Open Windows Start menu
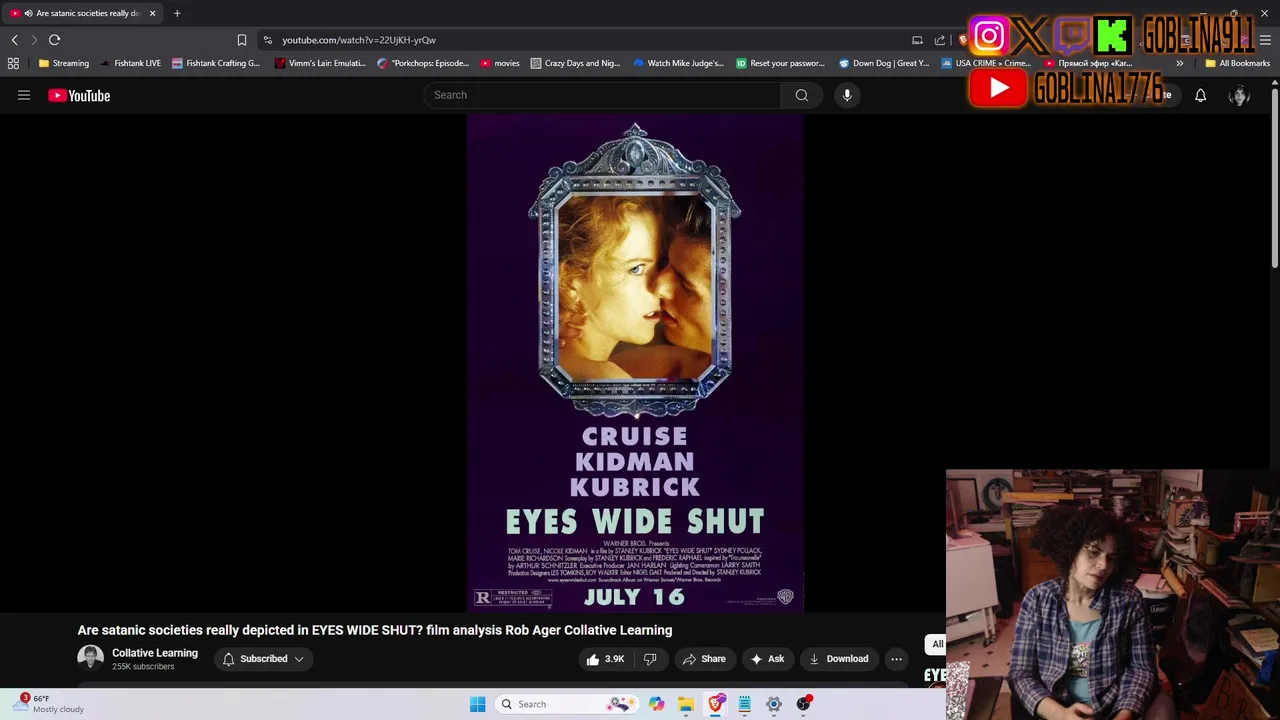 click(478, 704)
